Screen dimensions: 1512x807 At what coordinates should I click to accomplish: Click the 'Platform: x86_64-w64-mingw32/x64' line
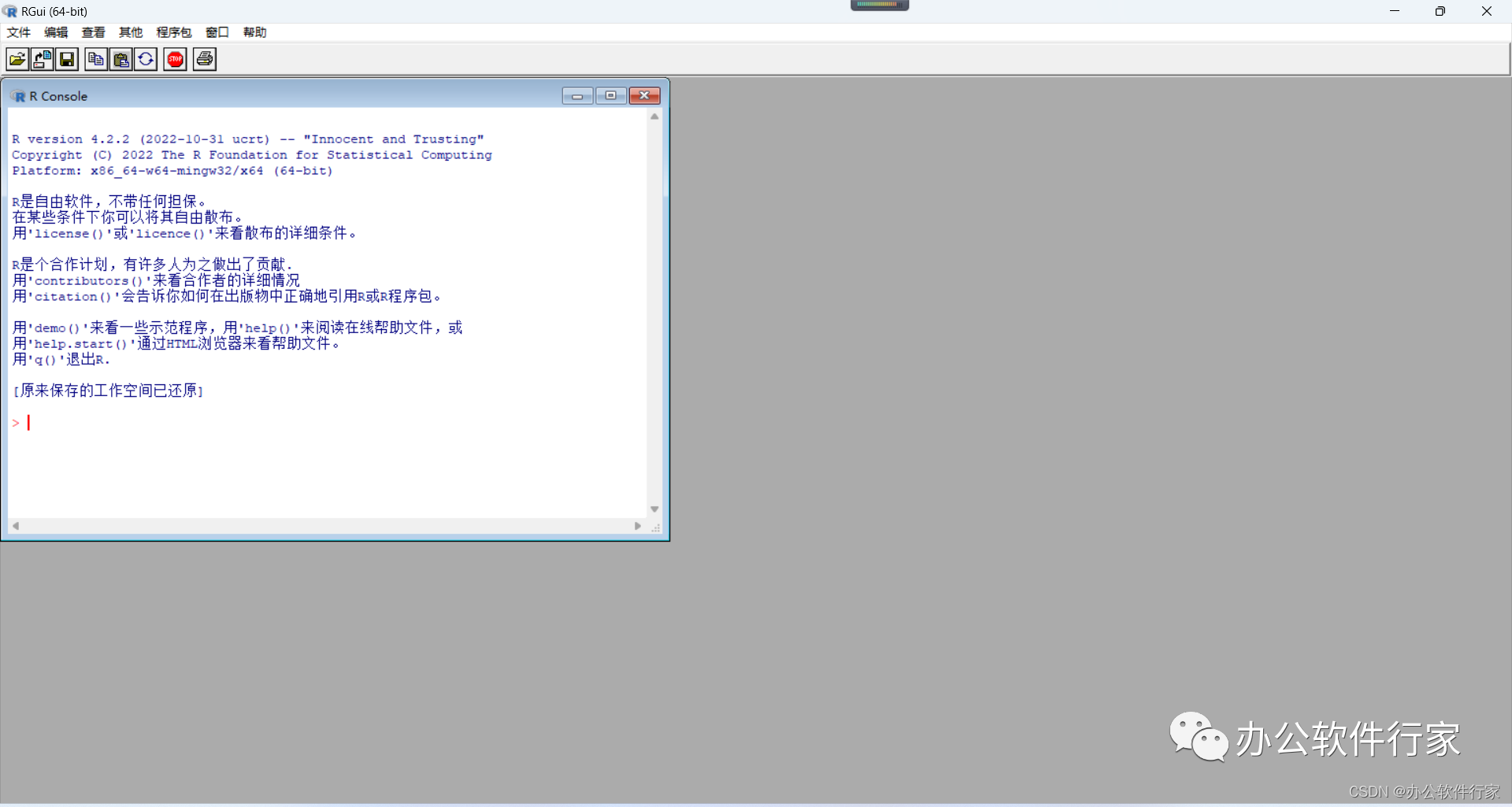172,171
